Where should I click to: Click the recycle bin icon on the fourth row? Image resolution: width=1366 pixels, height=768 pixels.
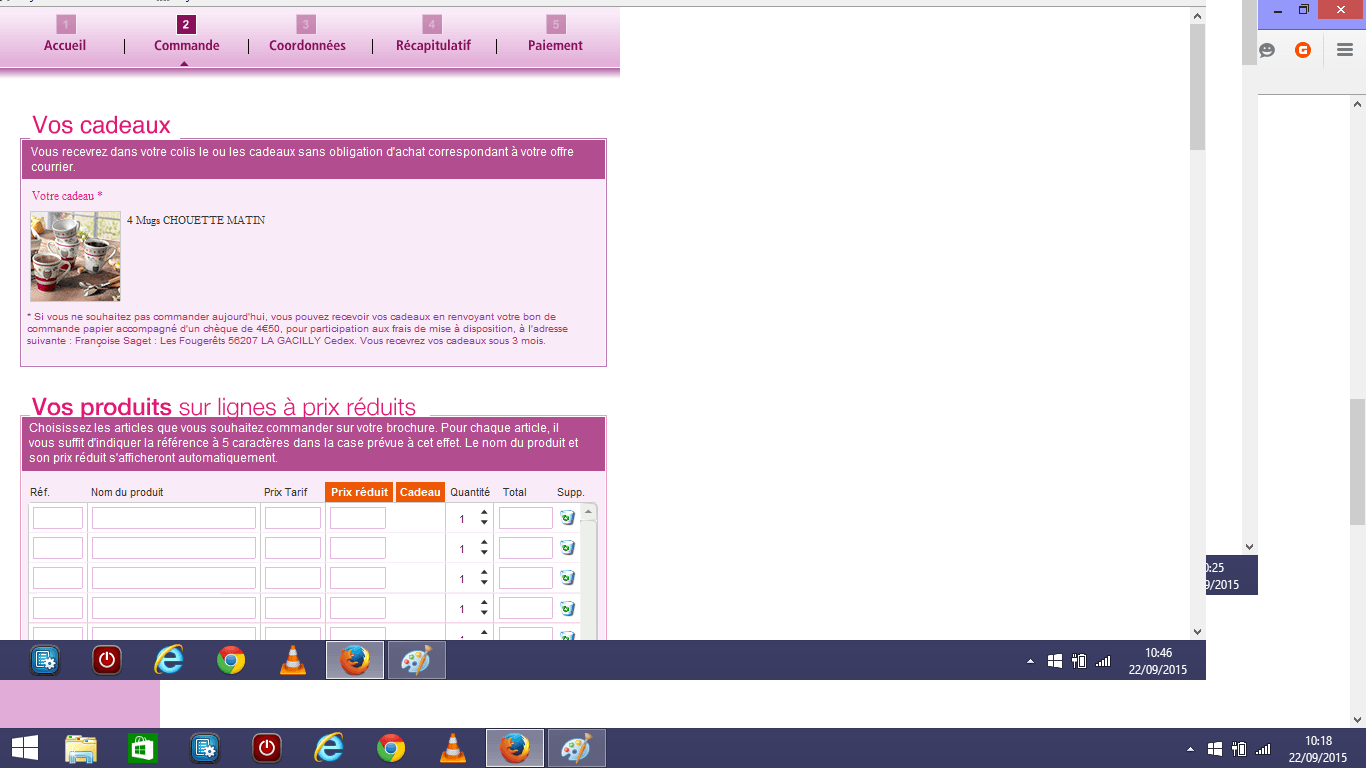[x=567, y=608]
